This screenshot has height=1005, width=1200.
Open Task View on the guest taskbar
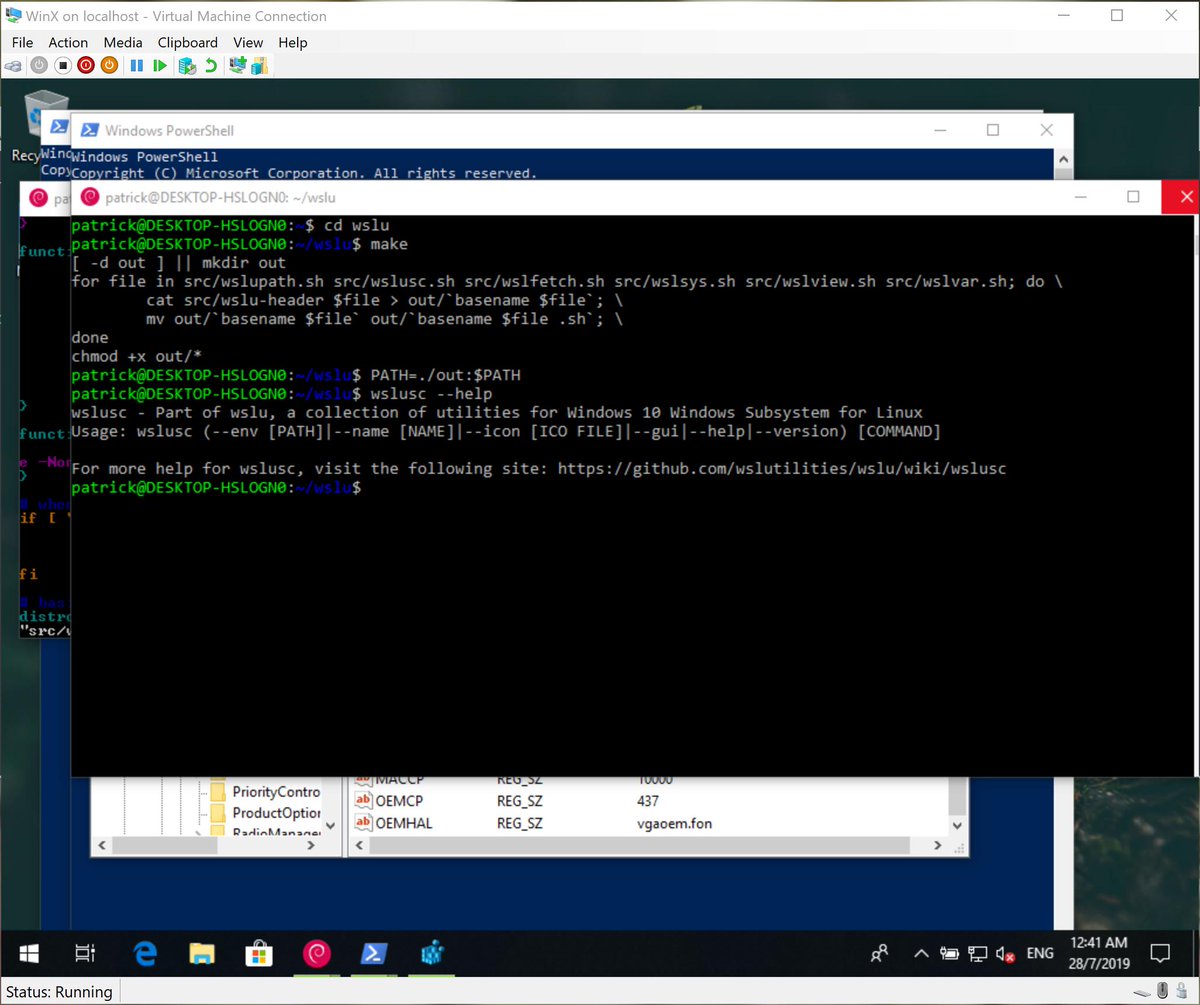(x=86, y=953)
